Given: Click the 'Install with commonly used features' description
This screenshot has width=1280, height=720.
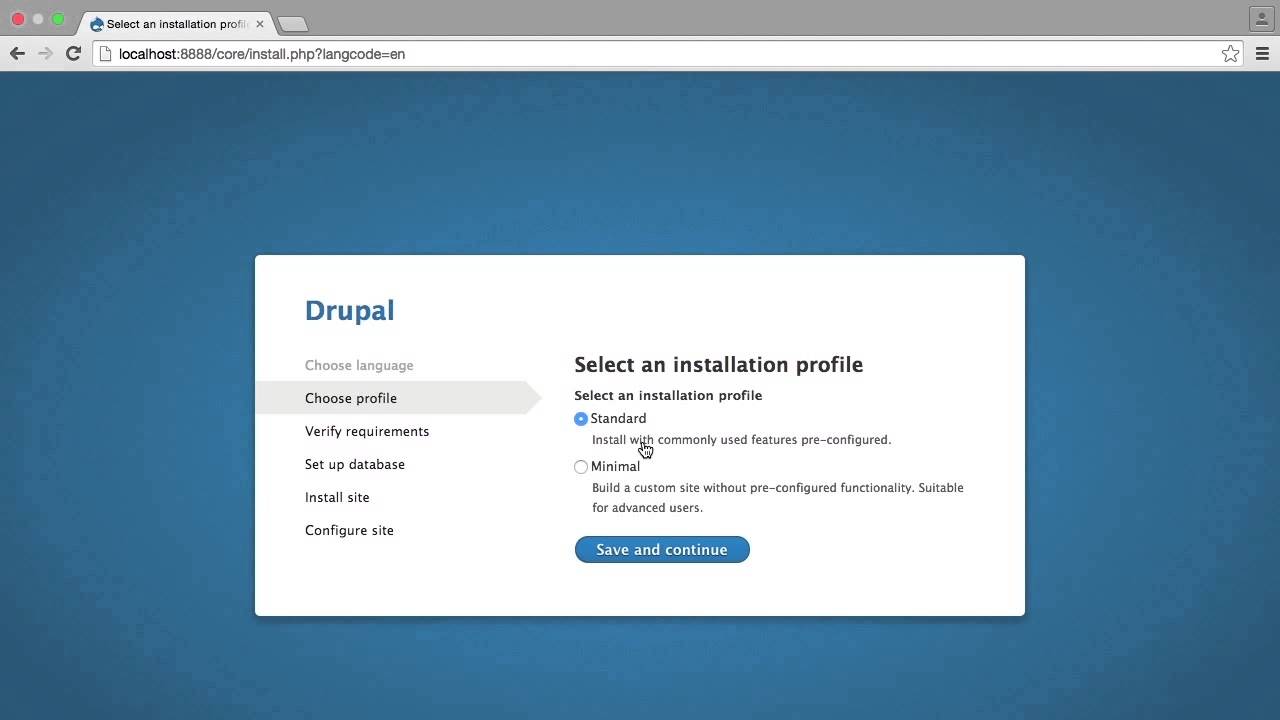Looking at the screenshot, I should coord(741,440).
